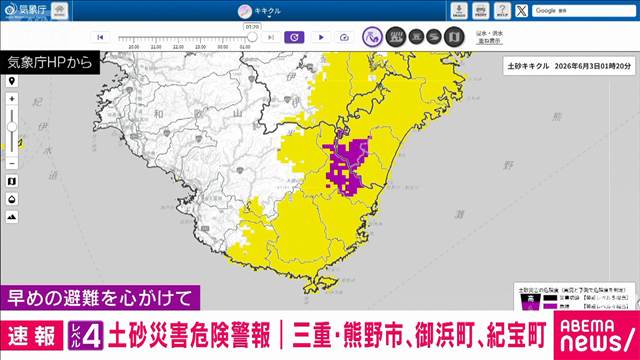This screenshot has height=360, width=640.
Task: Select the hazard map round icon
Action: click(x=454, y=37)
